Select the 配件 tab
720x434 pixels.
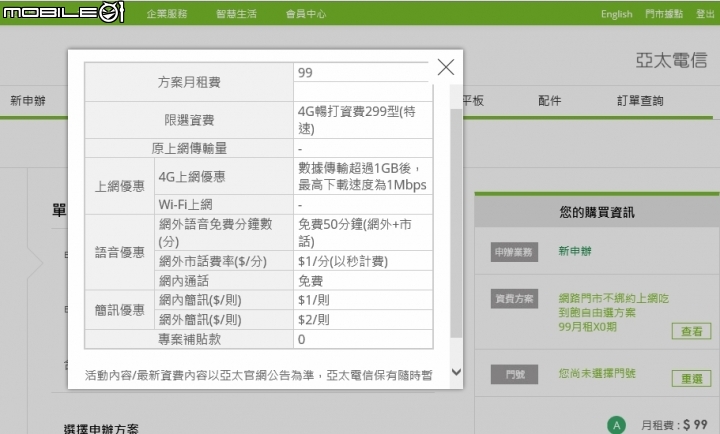click(x=550, y=101)
